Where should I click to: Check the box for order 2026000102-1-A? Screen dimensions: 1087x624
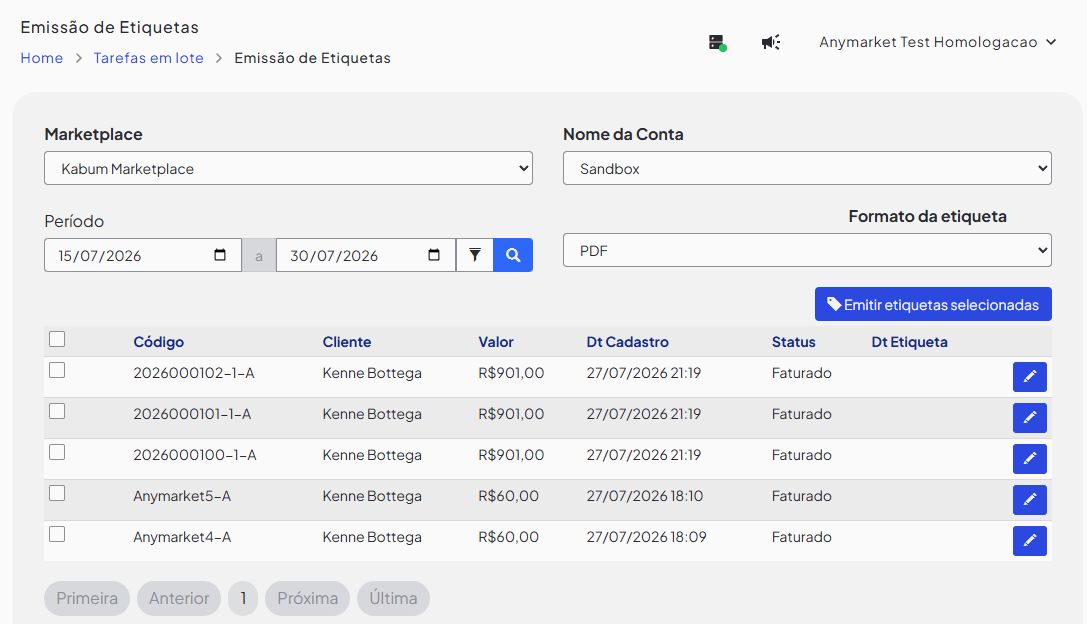pyautogui.click(x=58, y=370)
